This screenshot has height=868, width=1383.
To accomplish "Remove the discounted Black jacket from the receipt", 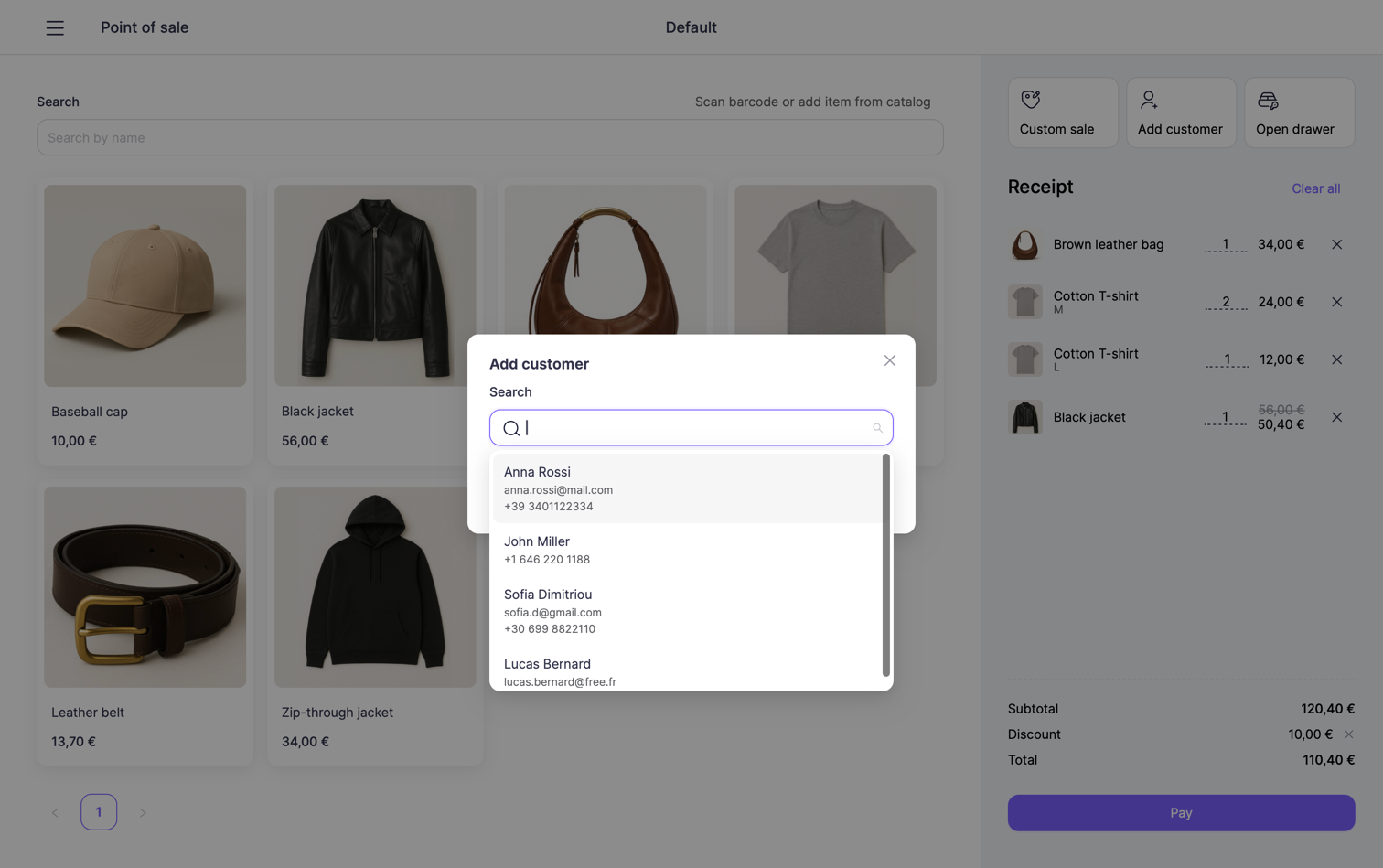I will [x=1337, y=417].
